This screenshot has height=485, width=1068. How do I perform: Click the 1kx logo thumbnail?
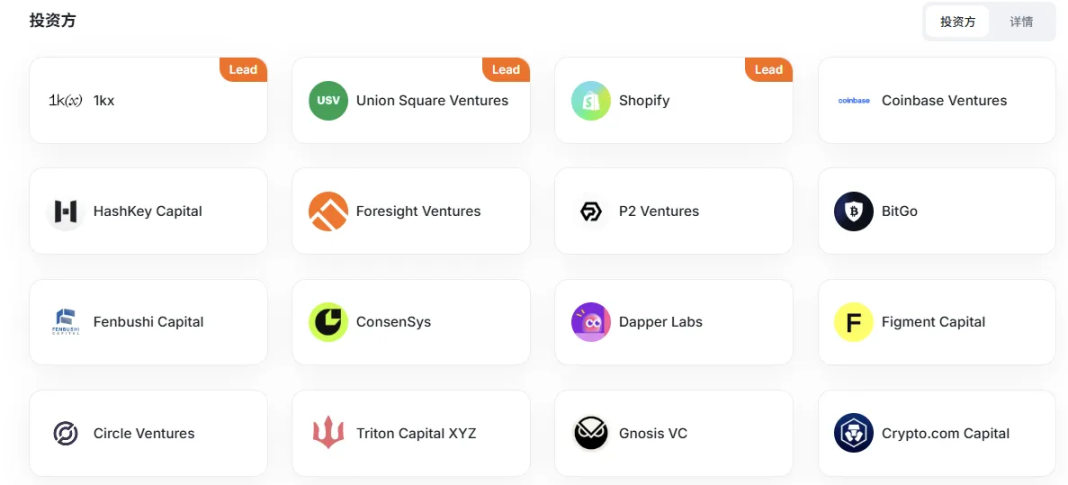pyautogui.click(x=66, y=101)
